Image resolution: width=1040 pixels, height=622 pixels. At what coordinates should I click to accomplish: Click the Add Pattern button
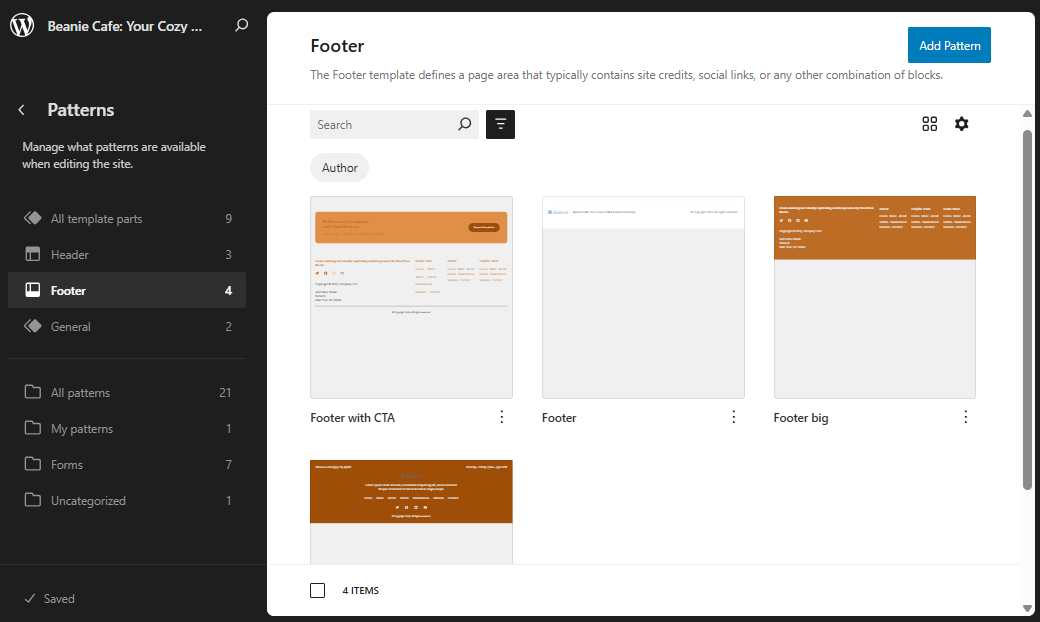(948, 45)
